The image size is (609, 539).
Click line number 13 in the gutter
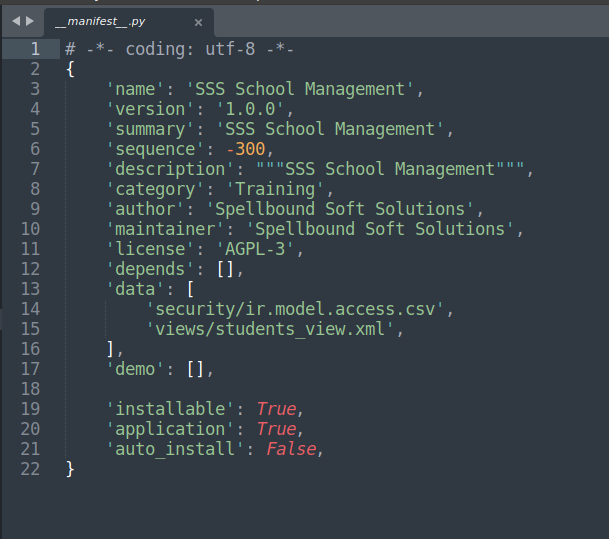pyautogui.click(x=31, y=289)
